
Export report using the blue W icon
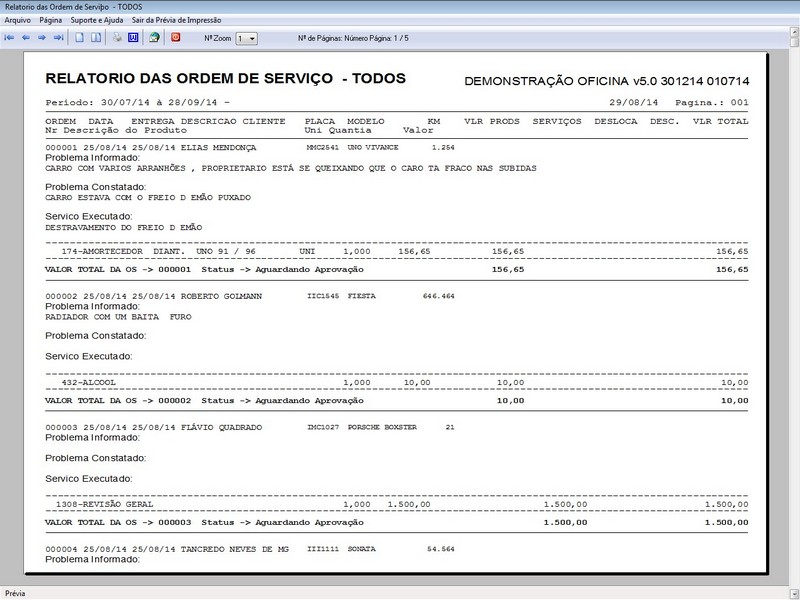(x=133, y=38)
